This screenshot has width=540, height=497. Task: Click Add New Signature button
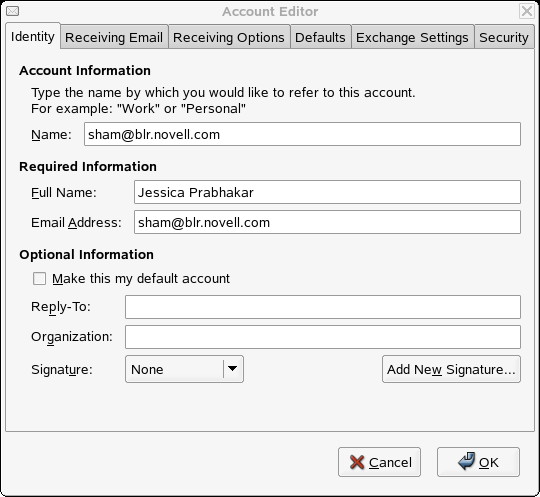tap(451, 369)
